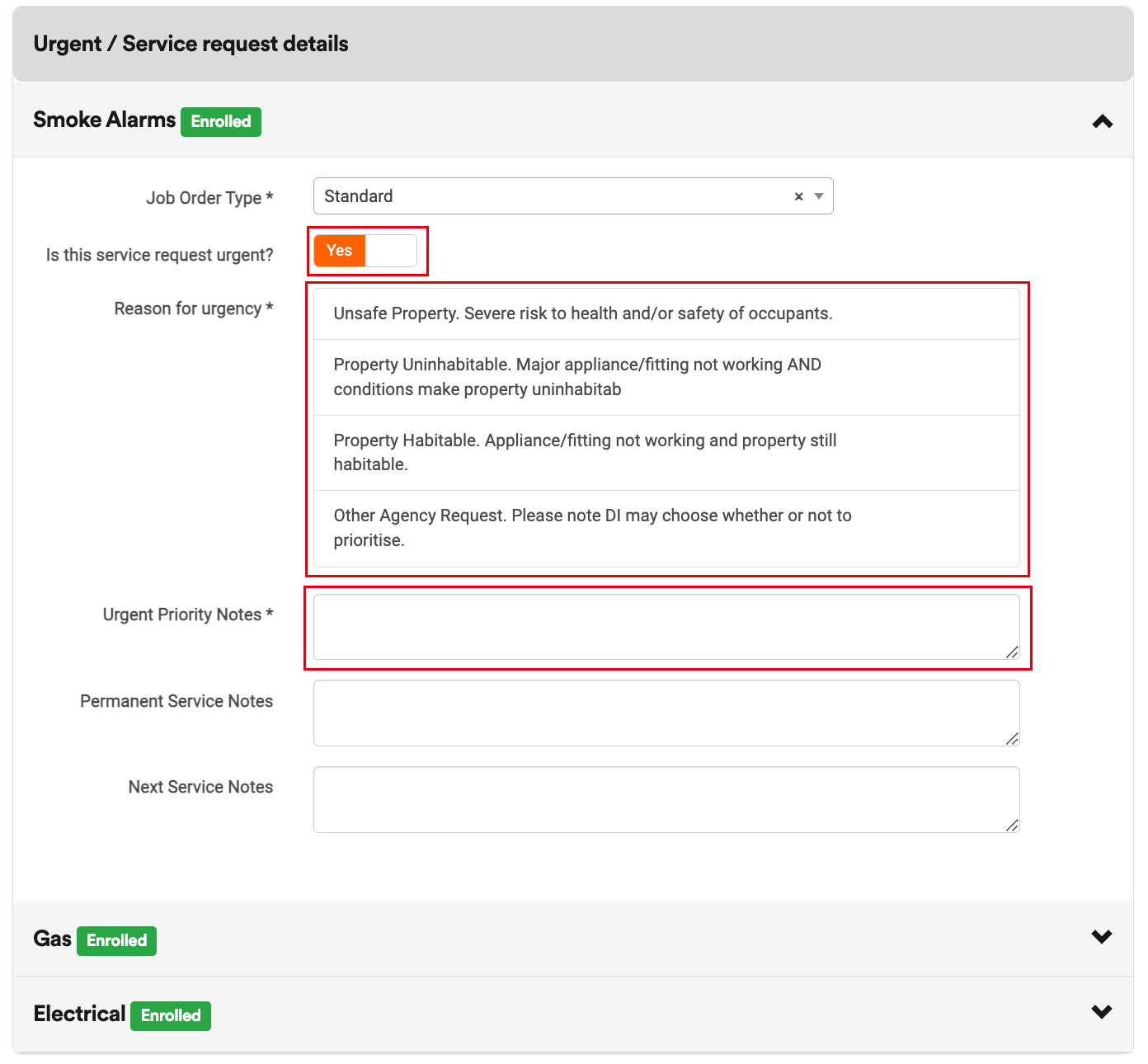Grab Urgent Priority Notes resize handle
Screen dimensions: 1148x1064
1012,652
